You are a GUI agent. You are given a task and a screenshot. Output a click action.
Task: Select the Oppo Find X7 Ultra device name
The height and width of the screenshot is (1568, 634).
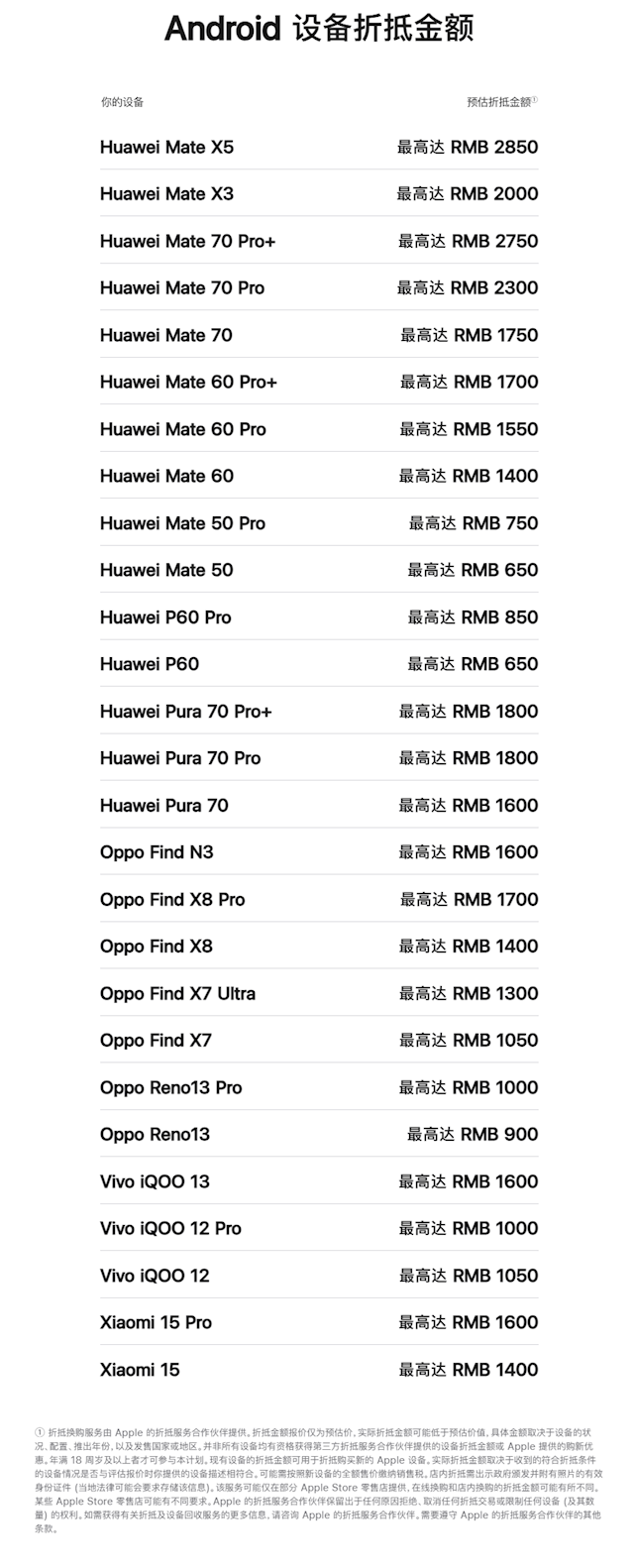pyautogui.click(x=177, y=993)
